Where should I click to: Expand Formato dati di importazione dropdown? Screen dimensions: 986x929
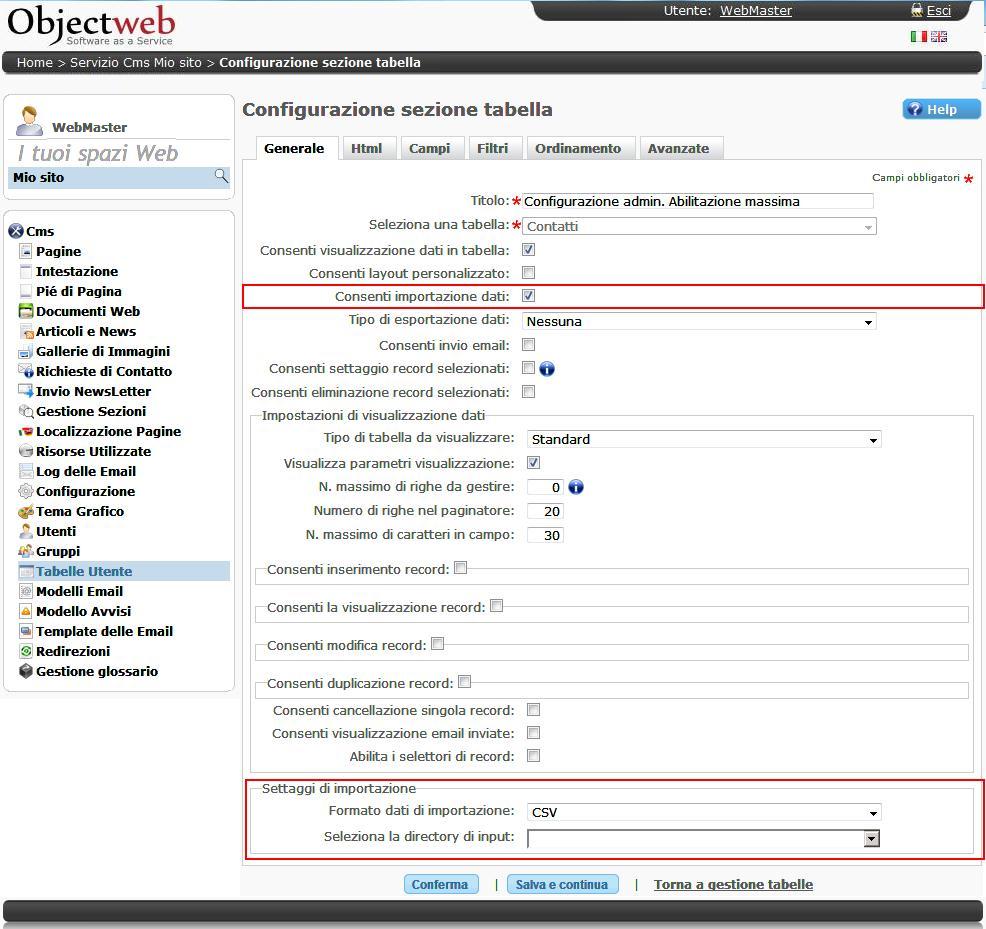point(704,813)
